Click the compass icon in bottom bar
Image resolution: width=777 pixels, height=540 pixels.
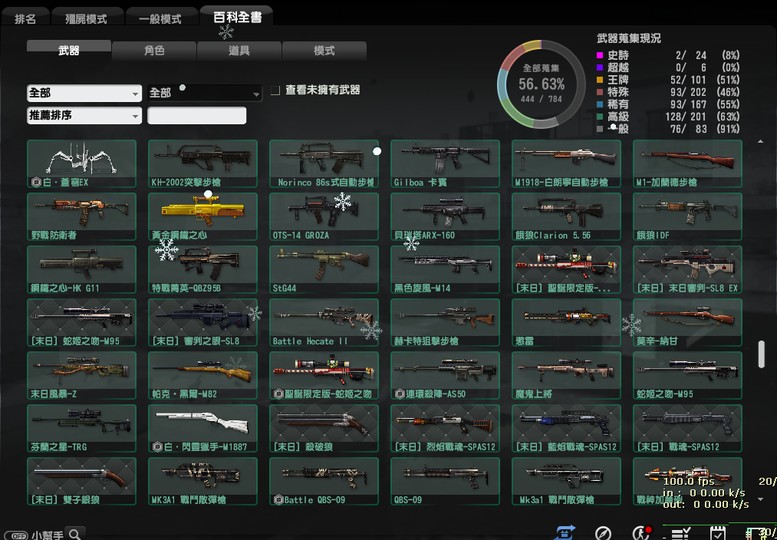click(603, 532)
